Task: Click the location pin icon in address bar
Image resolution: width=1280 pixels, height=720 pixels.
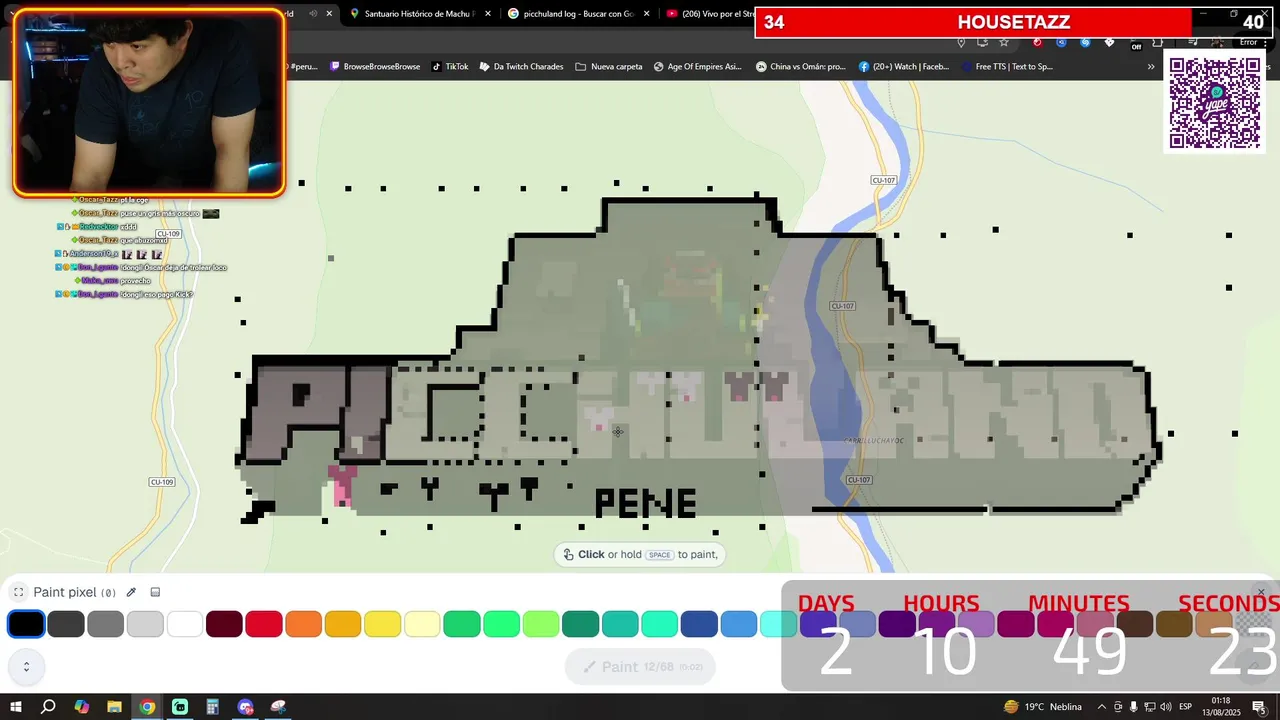Action: click(961, 42)
